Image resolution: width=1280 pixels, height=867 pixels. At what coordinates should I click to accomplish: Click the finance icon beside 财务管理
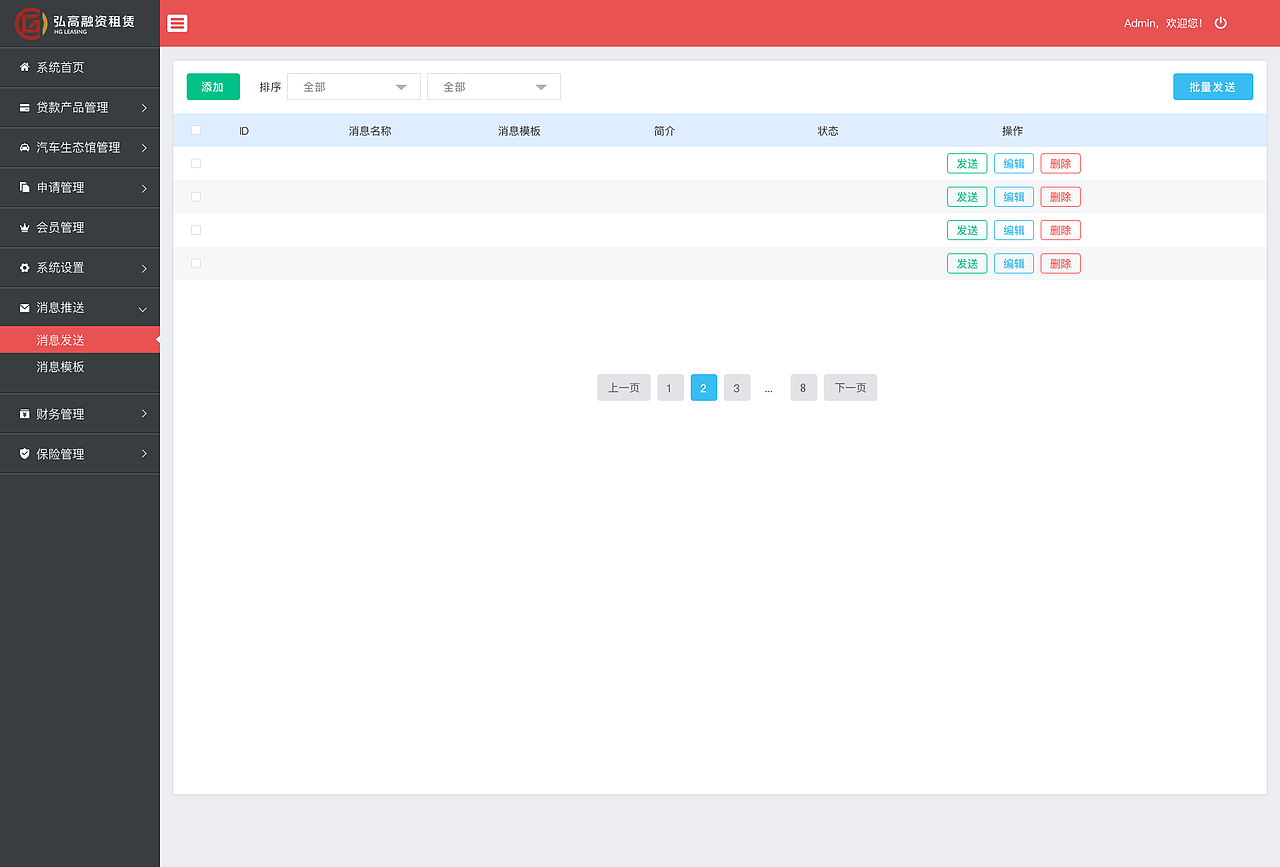(25, 414)
